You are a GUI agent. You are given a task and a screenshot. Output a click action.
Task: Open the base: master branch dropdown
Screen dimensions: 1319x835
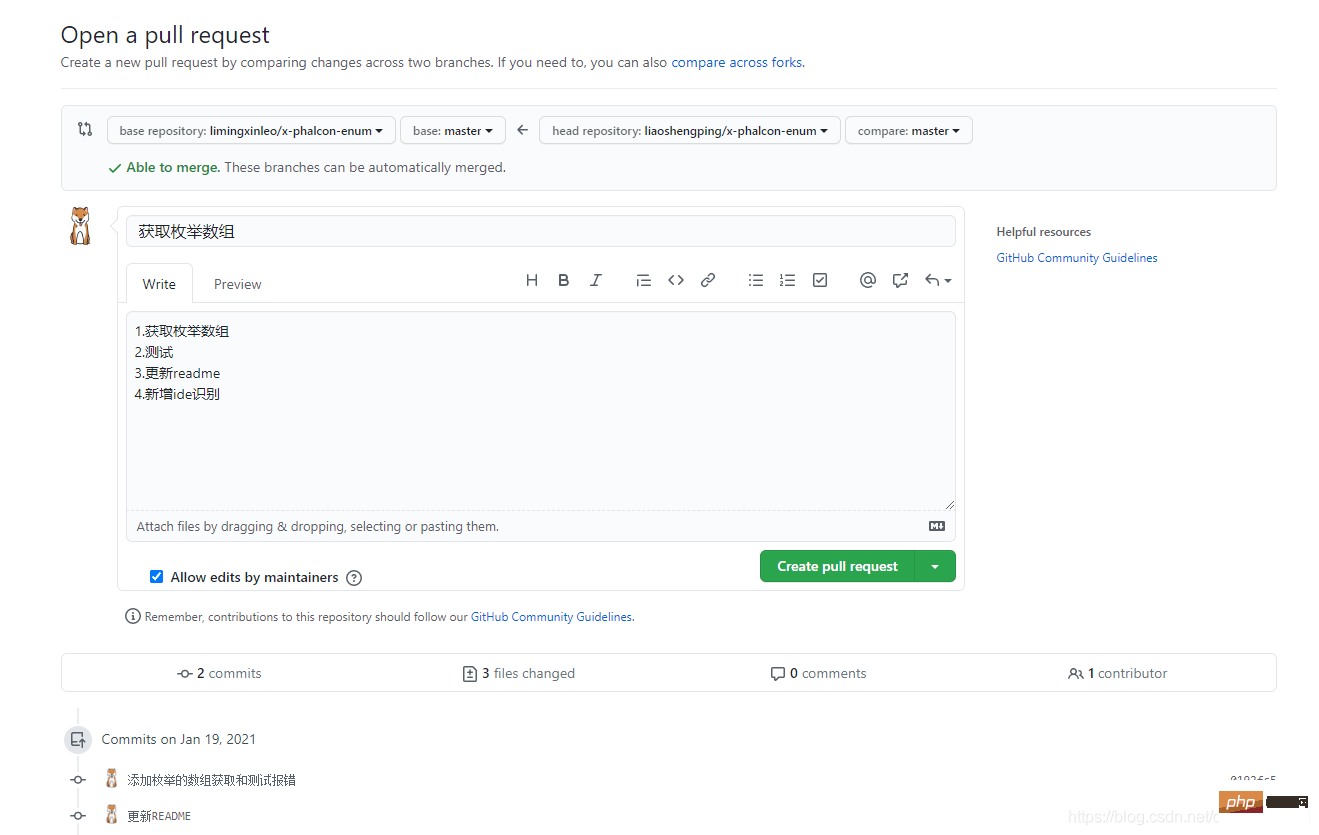(453, 131)
